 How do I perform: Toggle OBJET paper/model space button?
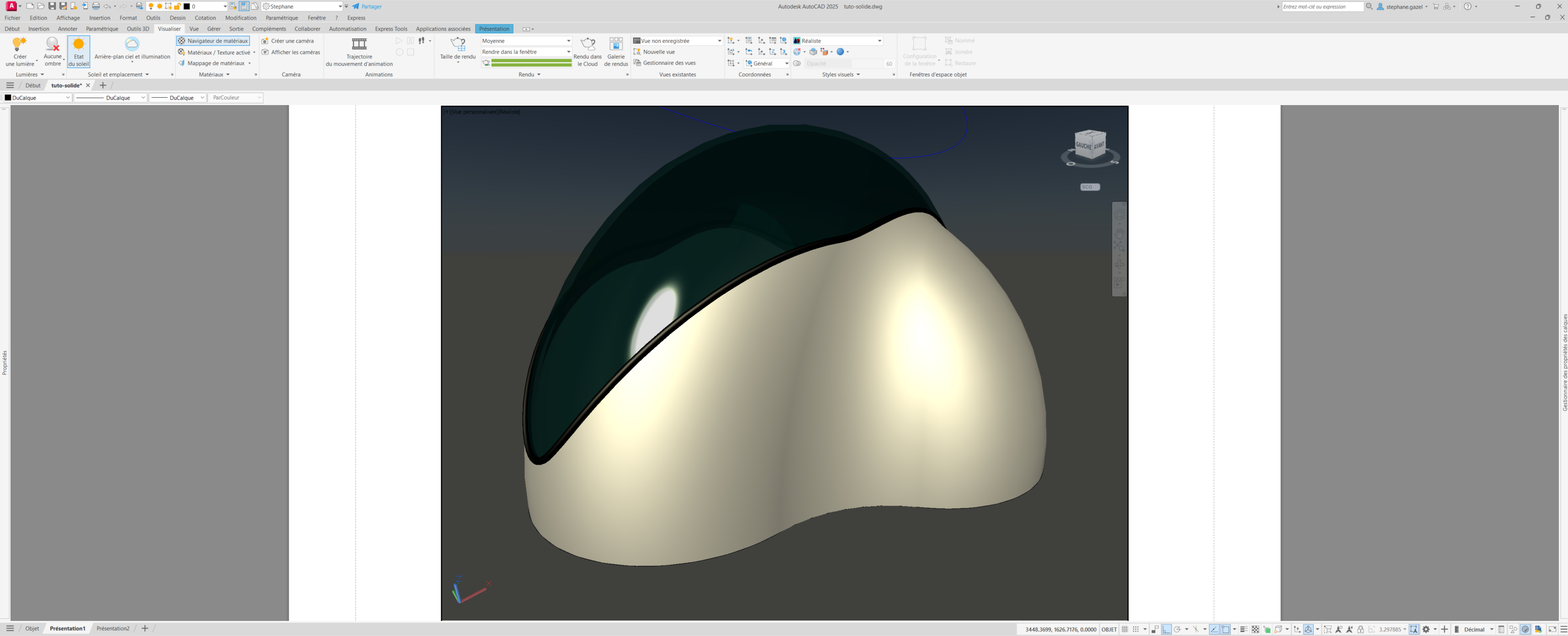click(x=1108, y=629)
